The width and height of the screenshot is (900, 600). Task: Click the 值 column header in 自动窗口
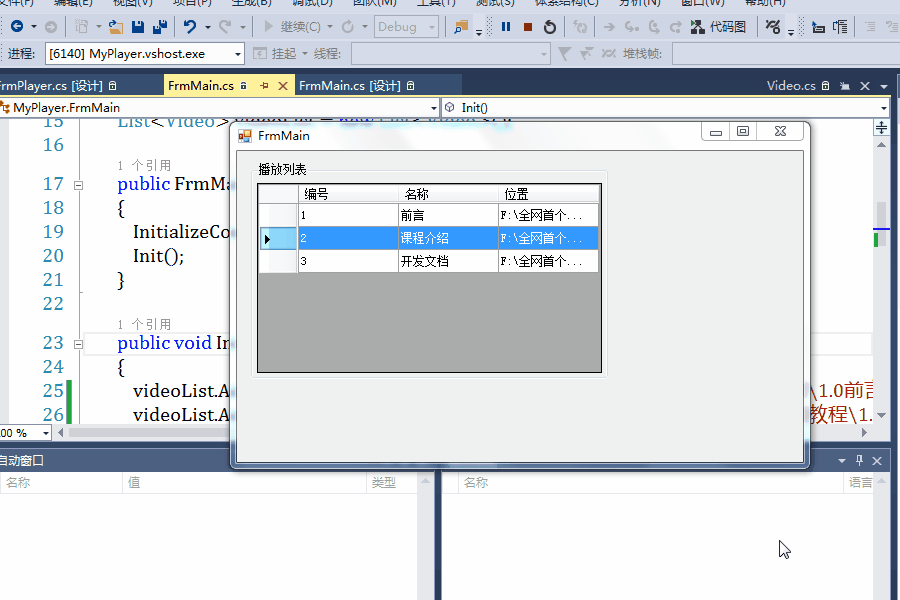[244, 483]
